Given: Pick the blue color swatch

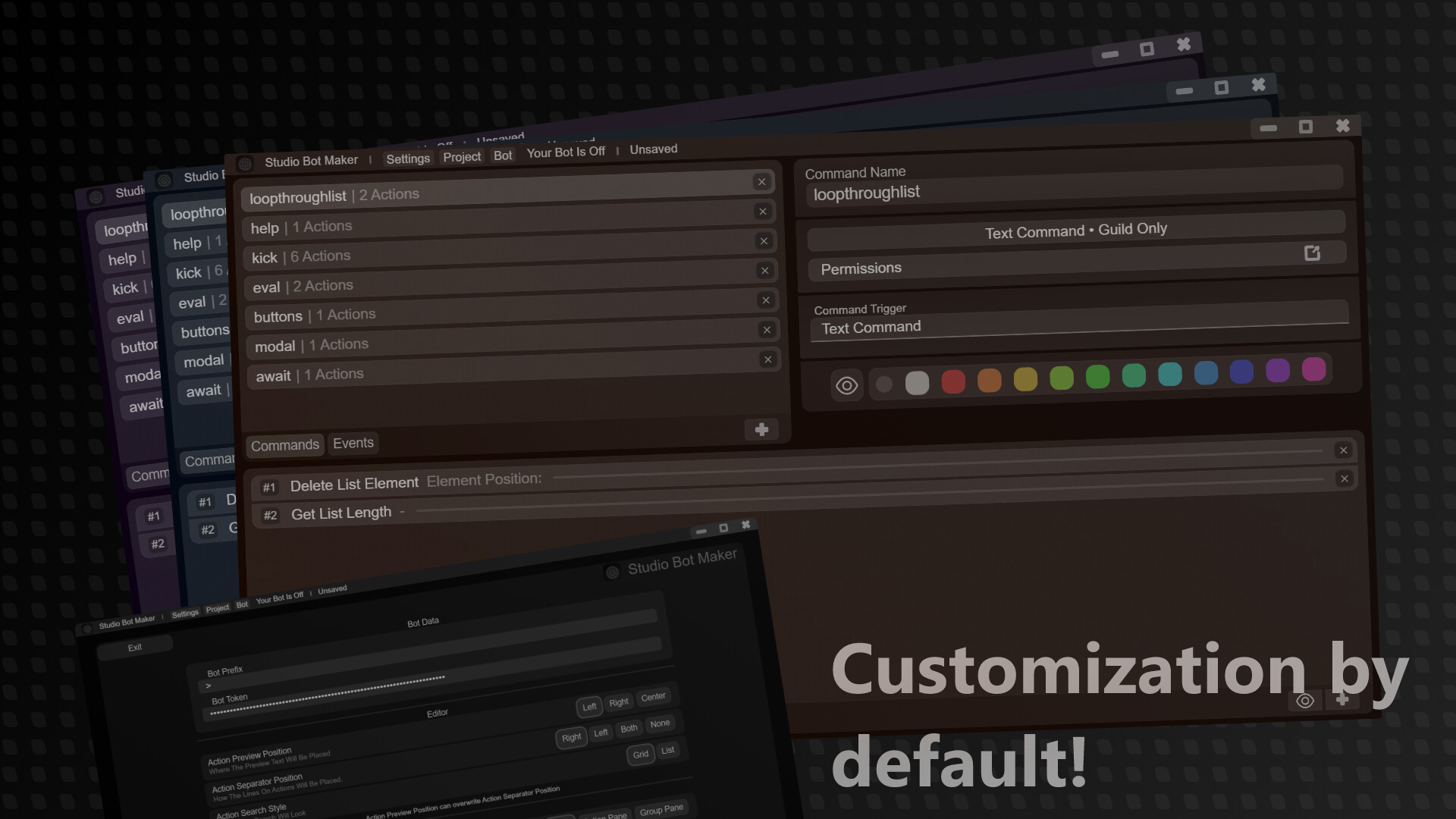Looking at the screenshot, I should point(1206,372).
